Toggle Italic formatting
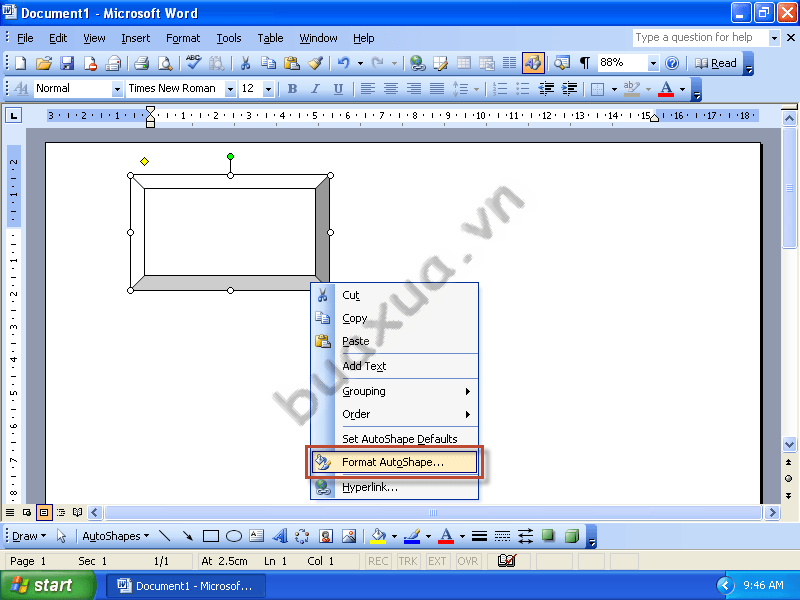This screenshot has width=800, height=600. tap(315, 89)
